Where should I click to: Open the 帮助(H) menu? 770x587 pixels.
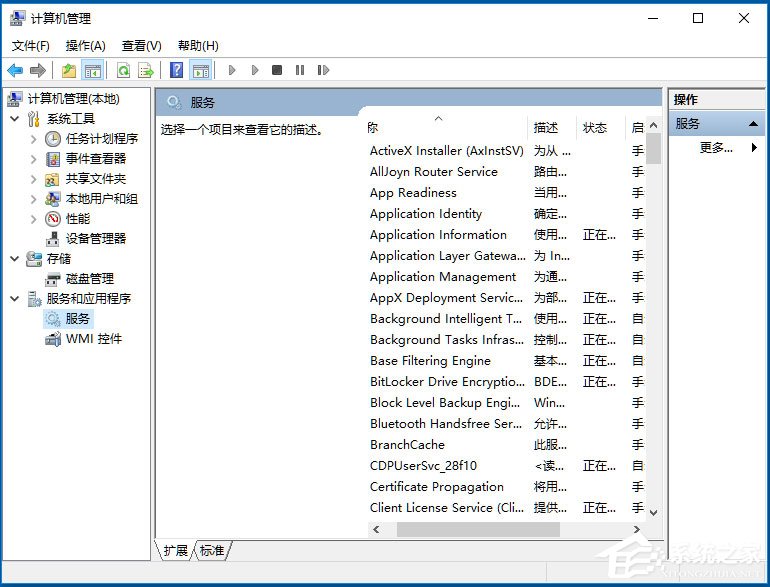[198, 46]
